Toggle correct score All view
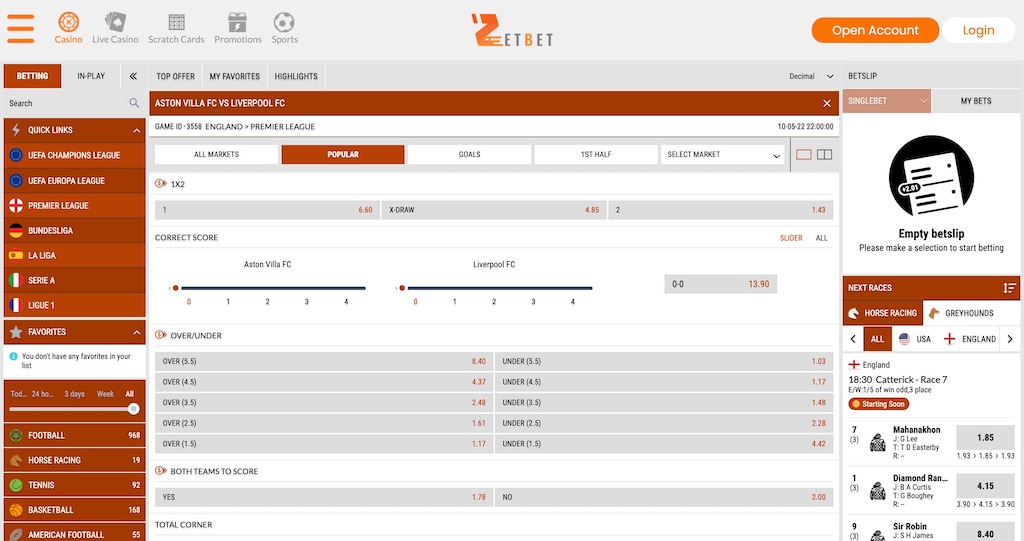 [x=822, y=238]
